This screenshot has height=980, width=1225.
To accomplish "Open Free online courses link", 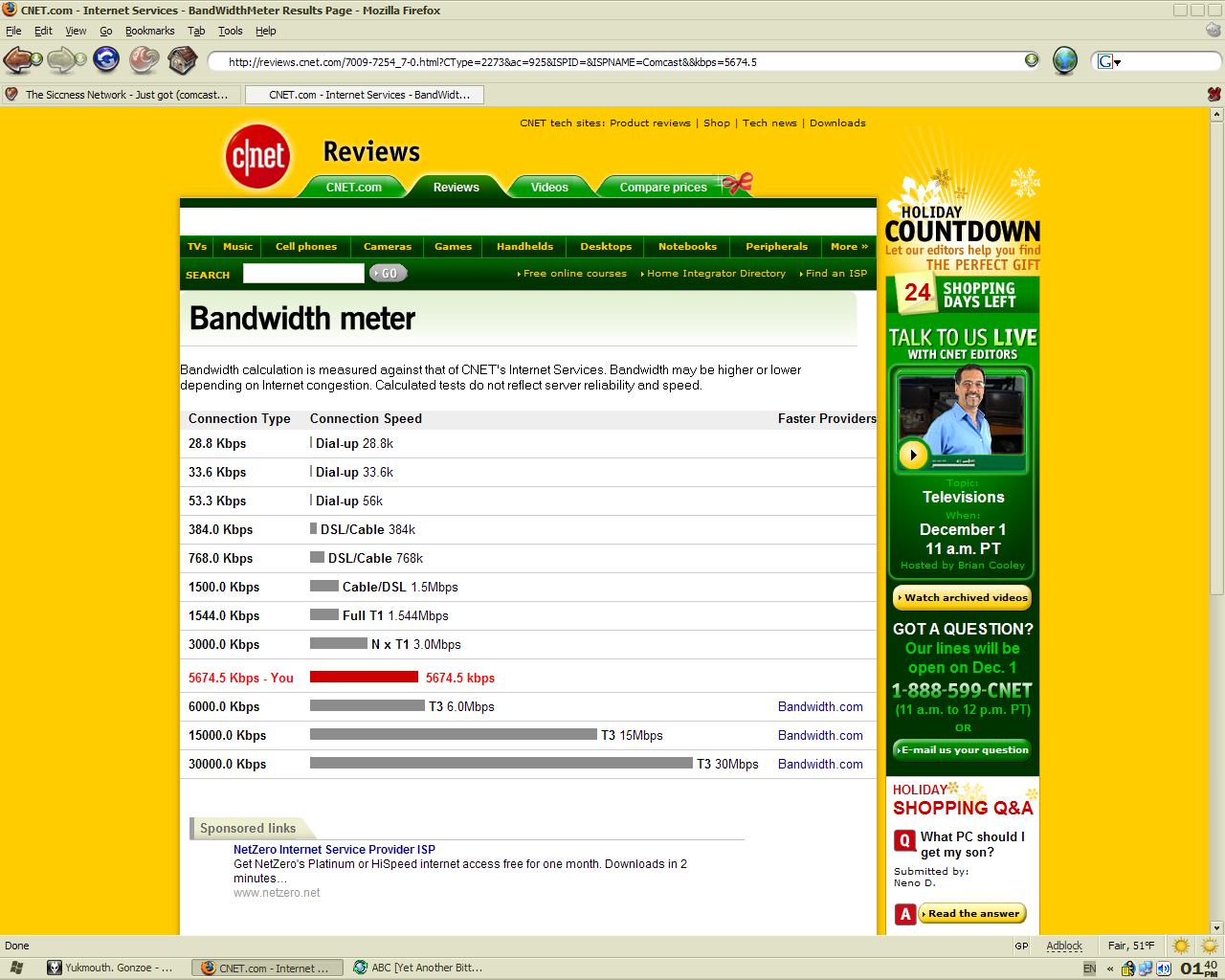I will (x=574, y=274).
